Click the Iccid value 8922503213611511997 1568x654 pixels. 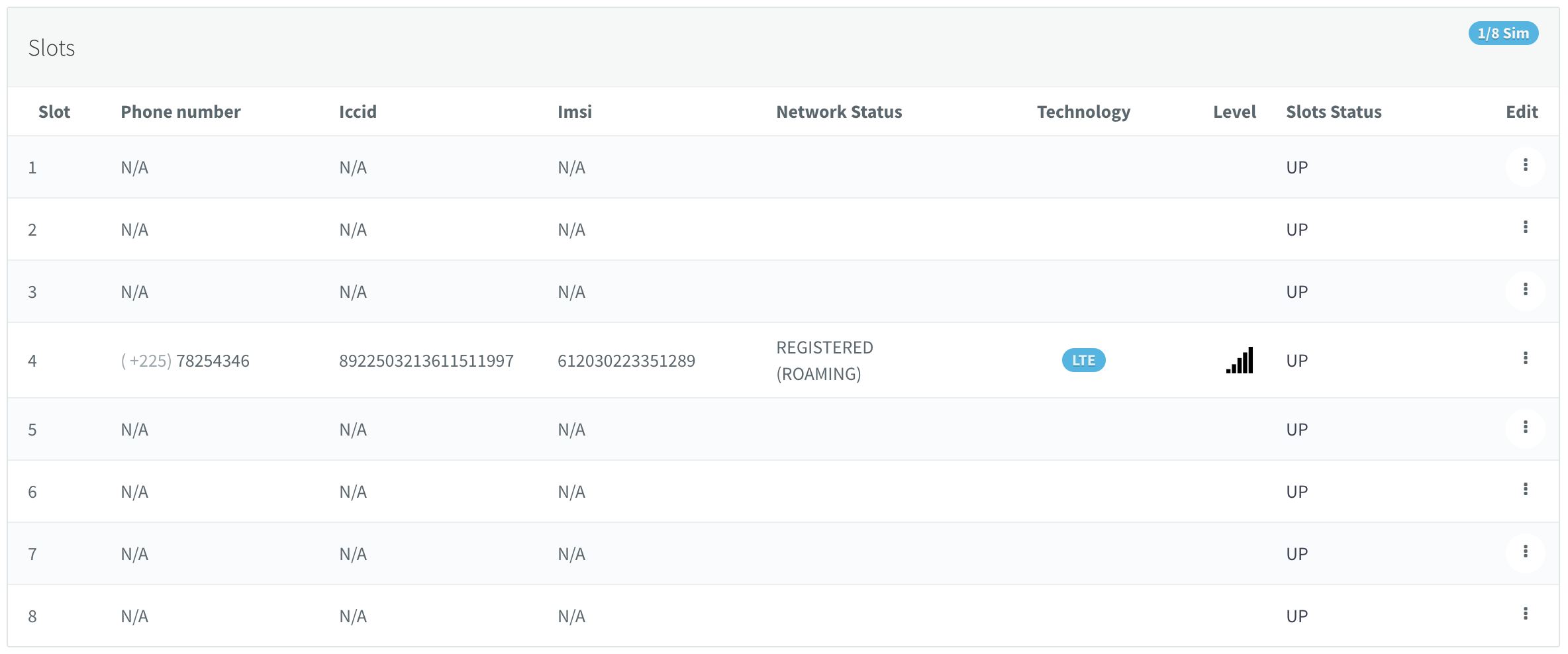coord(426,361)
